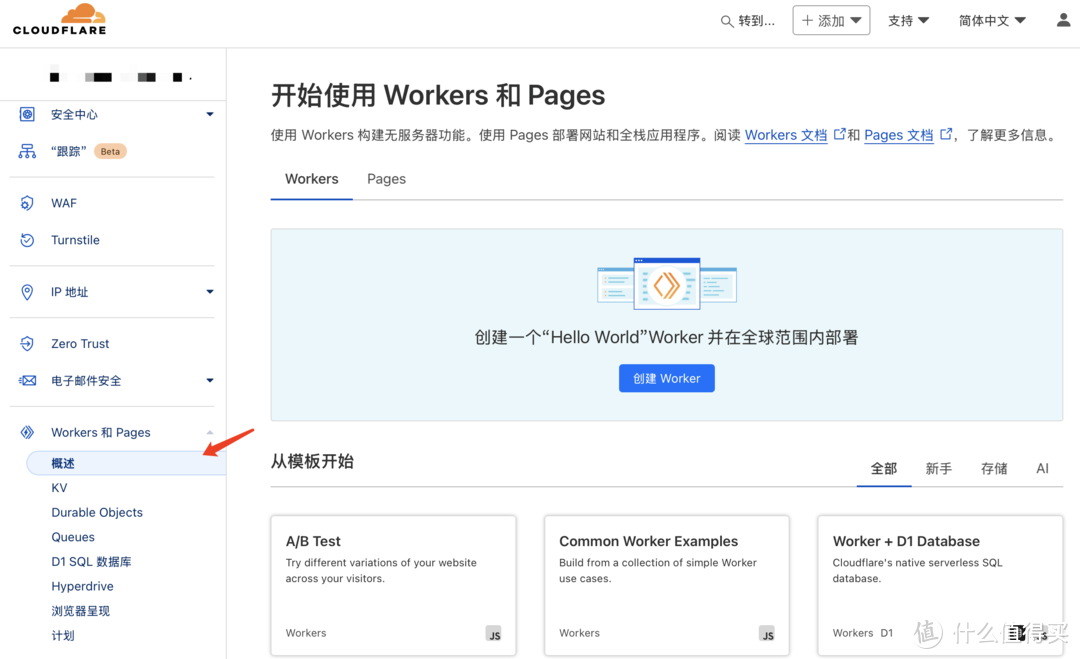
Task: Select the Turnstile icon in the sidebar
Action: point(26,240)
